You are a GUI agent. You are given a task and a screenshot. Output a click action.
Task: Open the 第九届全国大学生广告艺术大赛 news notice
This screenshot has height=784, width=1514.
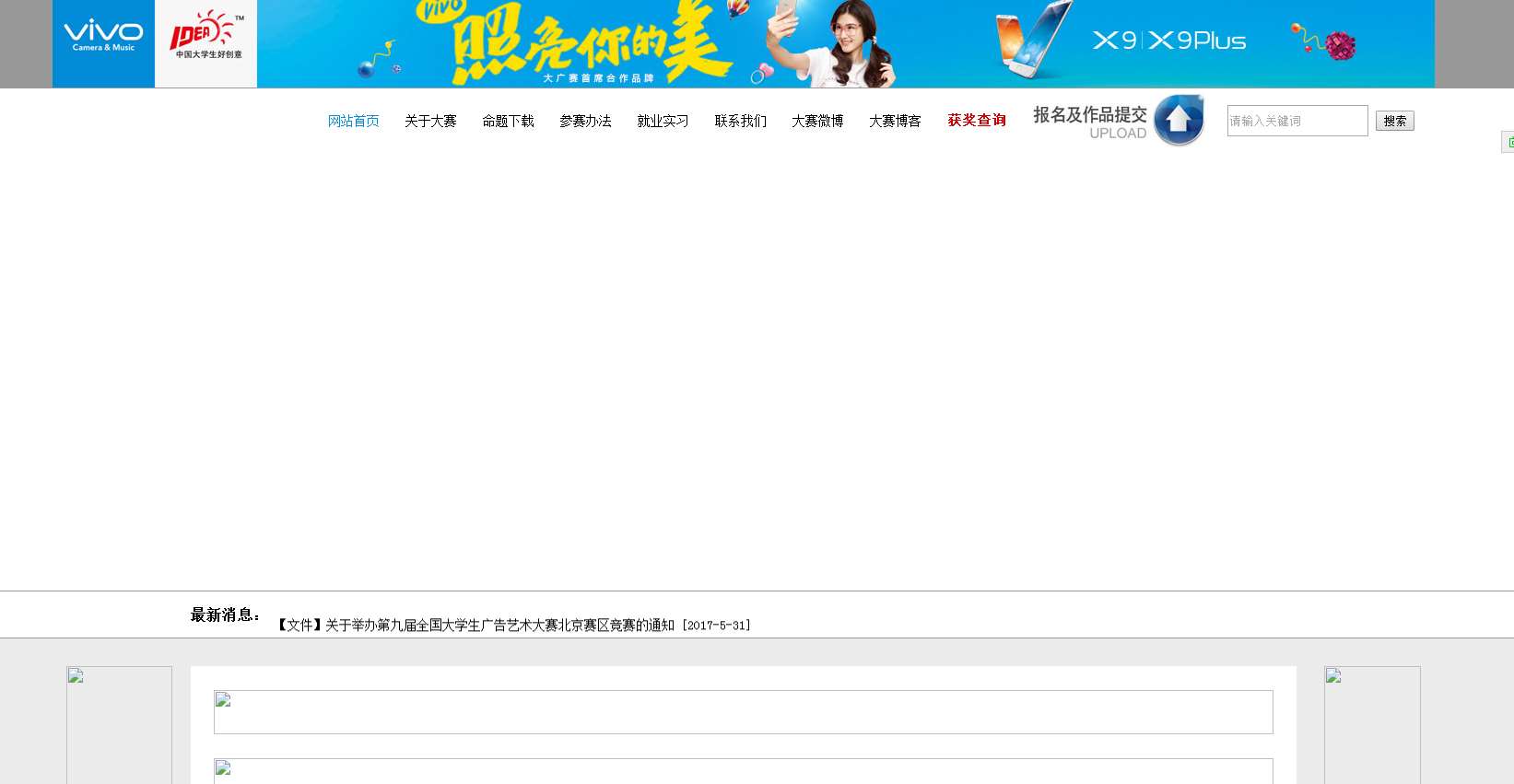(x=514, y=625)
